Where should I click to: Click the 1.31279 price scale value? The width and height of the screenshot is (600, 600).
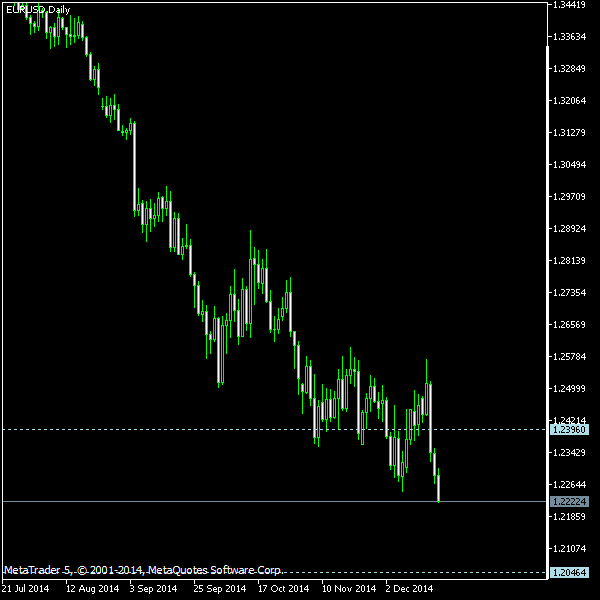click(x=569, y=132)
